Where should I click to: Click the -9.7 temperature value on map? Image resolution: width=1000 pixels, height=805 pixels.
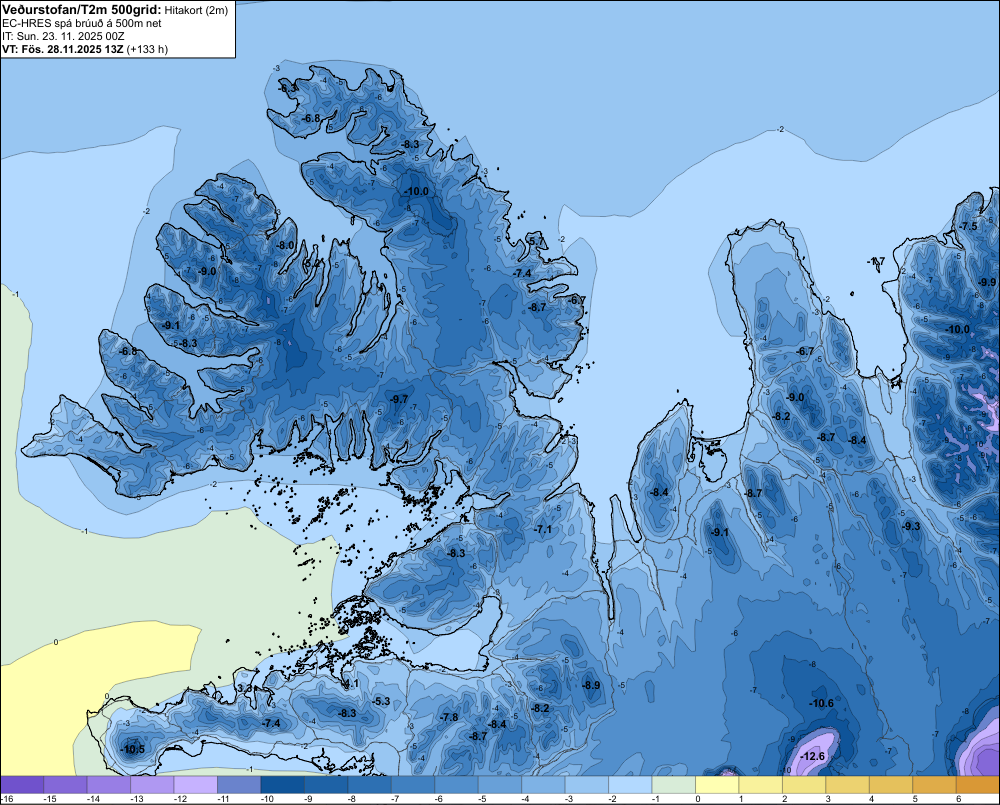(x=399, y=399)
